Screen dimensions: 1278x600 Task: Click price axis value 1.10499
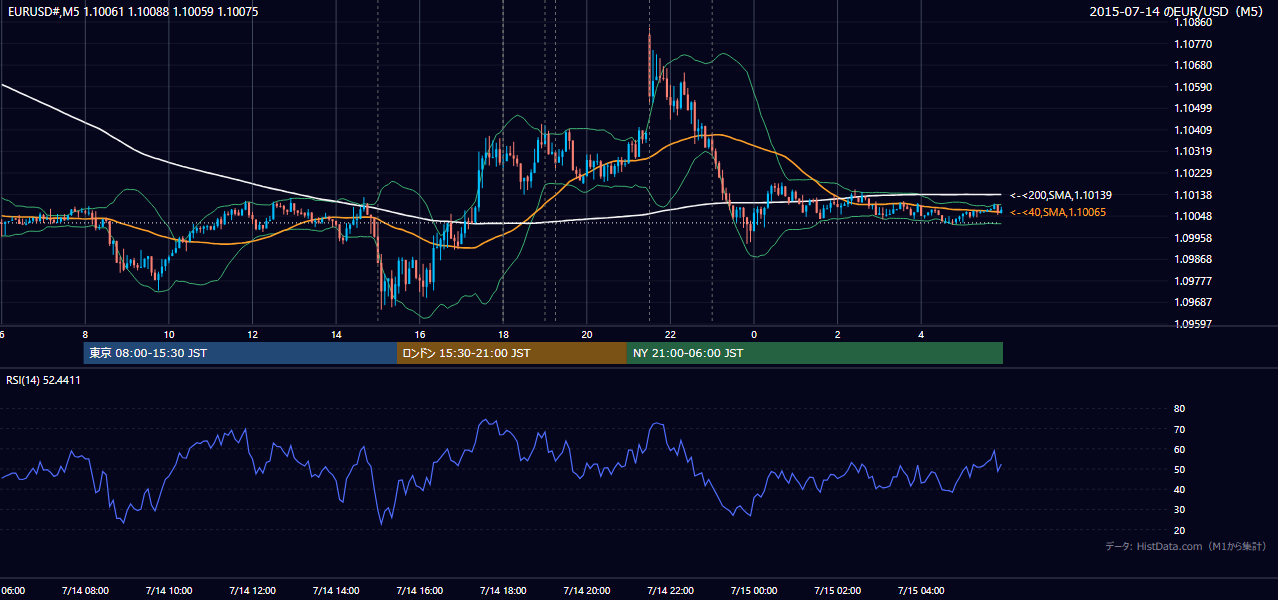(1193, 109)
